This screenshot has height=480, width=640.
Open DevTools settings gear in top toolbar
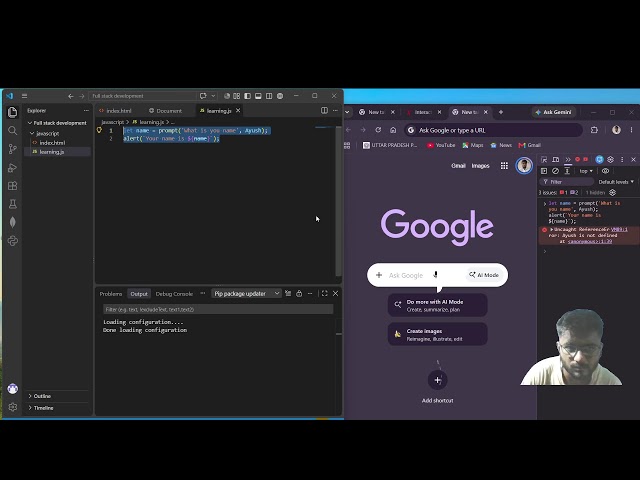[x=611, y=160]
